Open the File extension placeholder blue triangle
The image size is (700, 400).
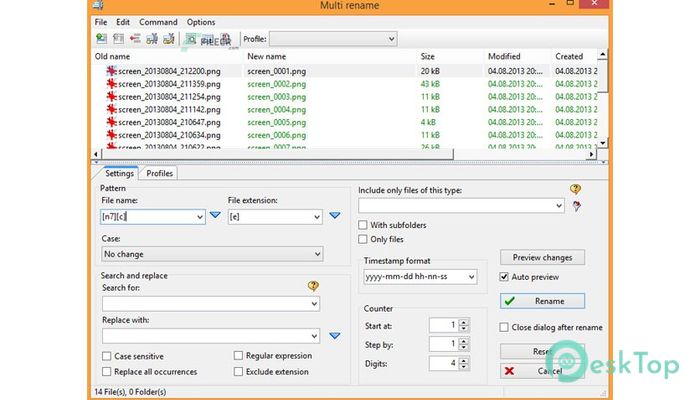(x=335, y=215)
